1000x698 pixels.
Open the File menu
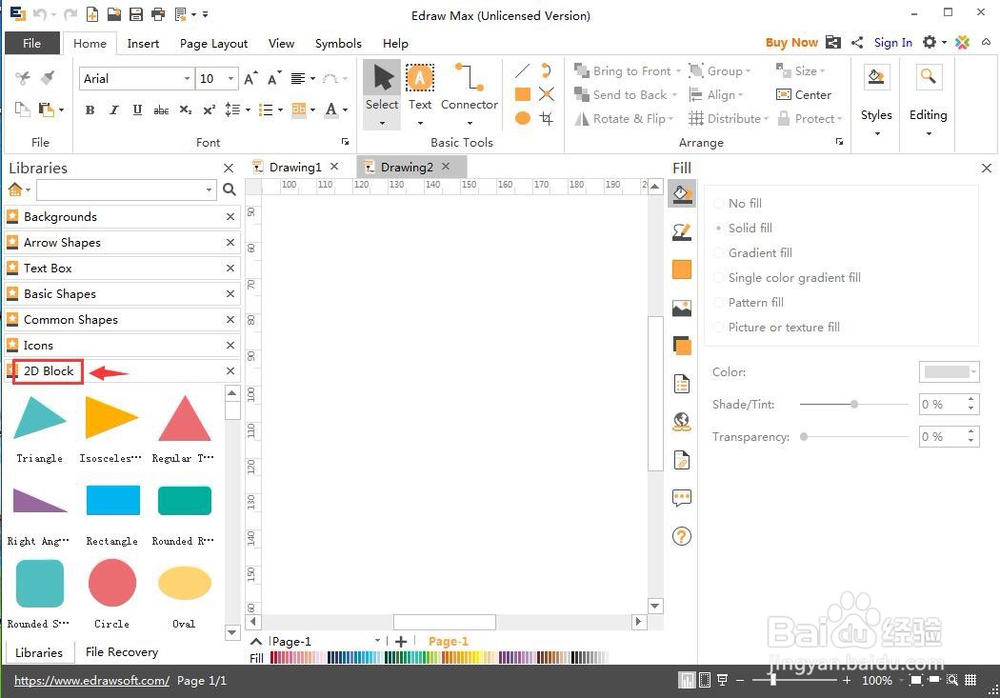(32, 43)
